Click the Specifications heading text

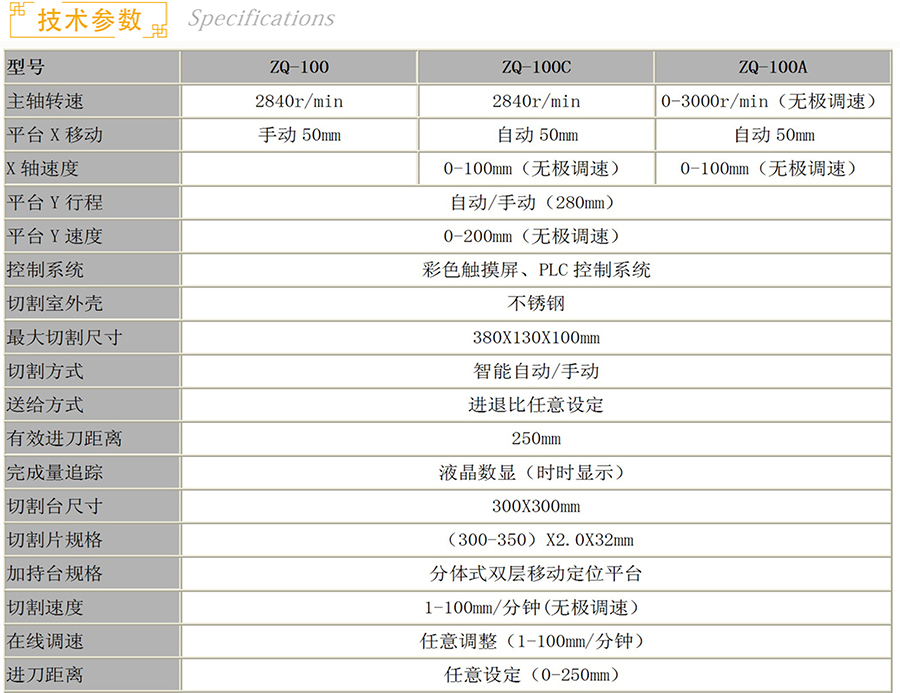pos(261,18)
